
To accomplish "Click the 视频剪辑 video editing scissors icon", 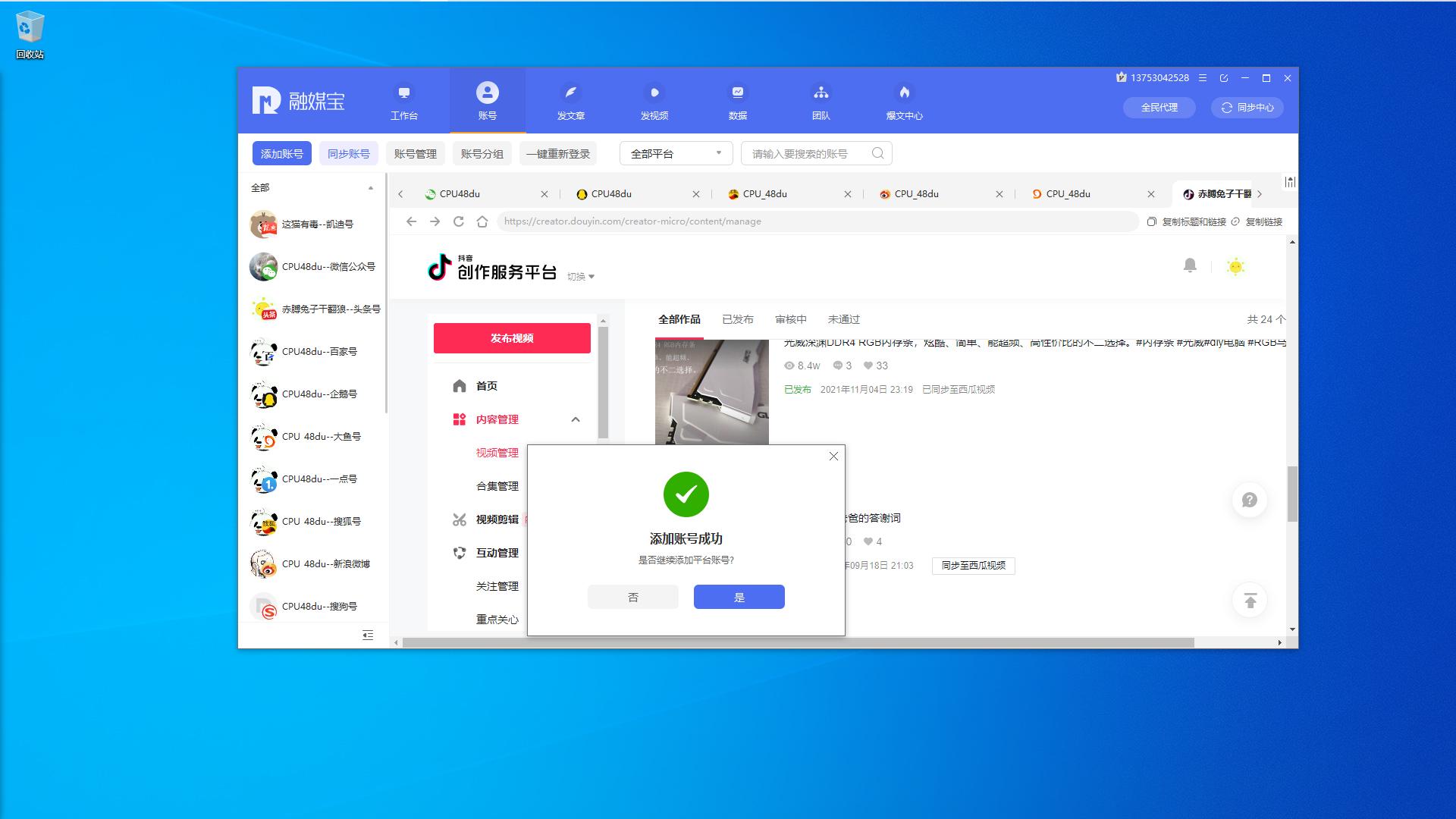I will 460,519.
